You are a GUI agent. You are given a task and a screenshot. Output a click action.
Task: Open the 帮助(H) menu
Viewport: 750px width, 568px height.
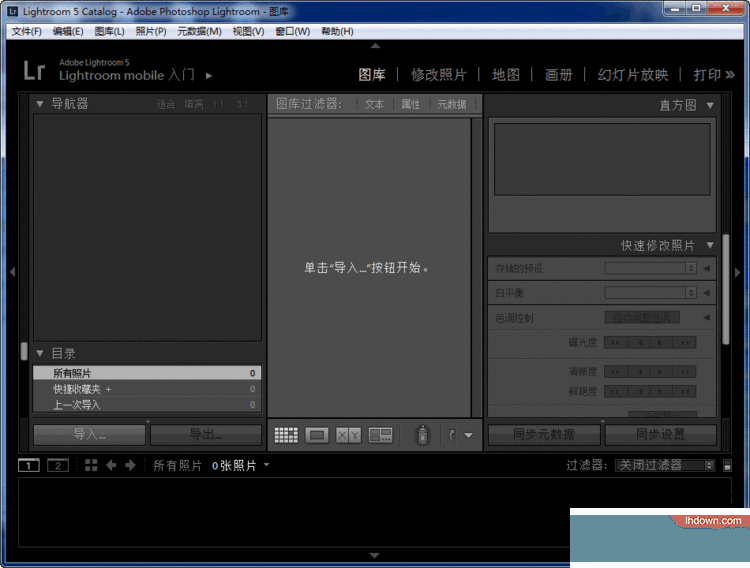[337, 32]
